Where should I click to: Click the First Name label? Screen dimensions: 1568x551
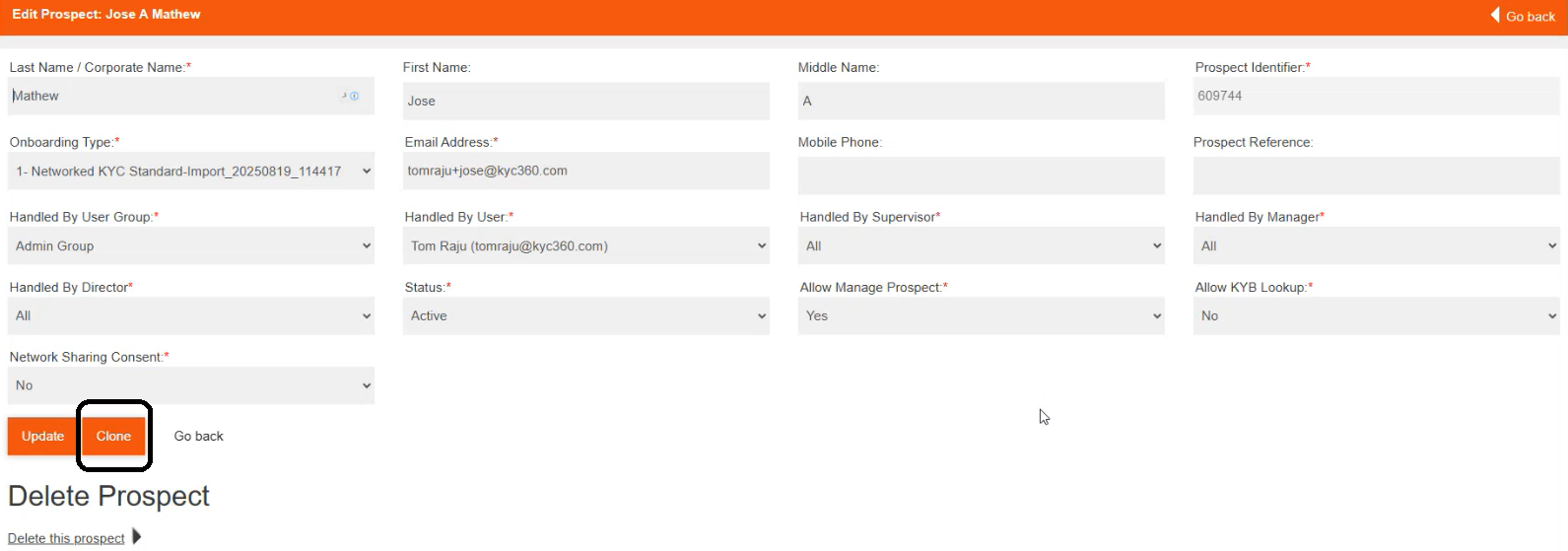(437, 67)
